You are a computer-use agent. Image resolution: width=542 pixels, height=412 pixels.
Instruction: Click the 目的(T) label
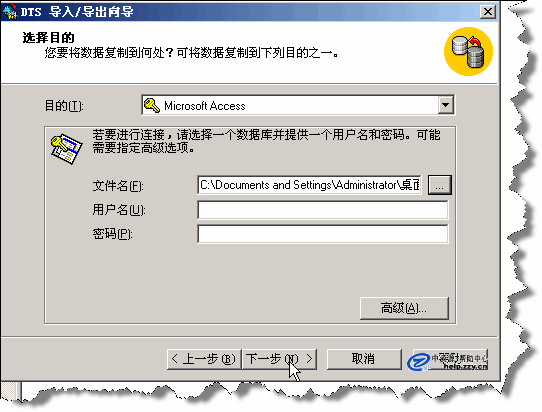[64, 105]
